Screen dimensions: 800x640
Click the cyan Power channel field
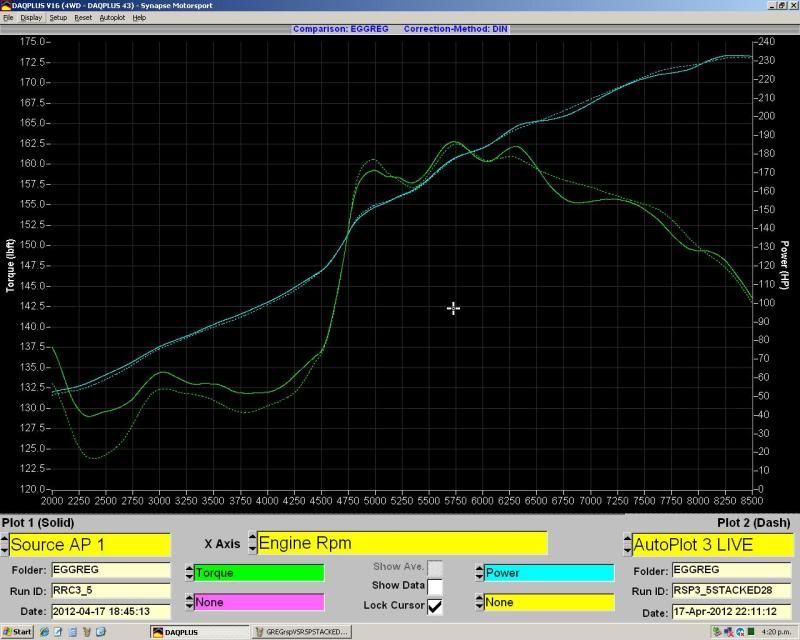[549, 573]
